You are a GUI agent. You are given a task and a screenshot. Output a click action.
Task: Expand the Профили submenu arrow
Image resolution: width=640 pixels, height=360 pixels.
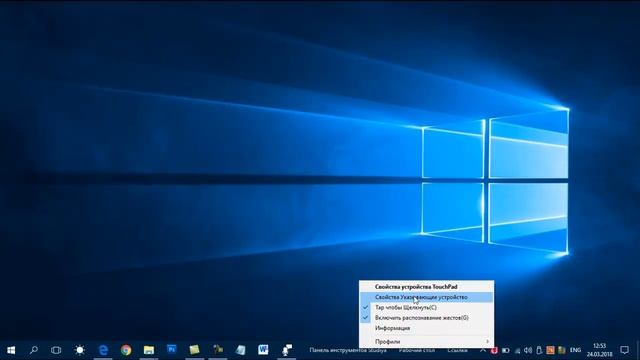487,341
